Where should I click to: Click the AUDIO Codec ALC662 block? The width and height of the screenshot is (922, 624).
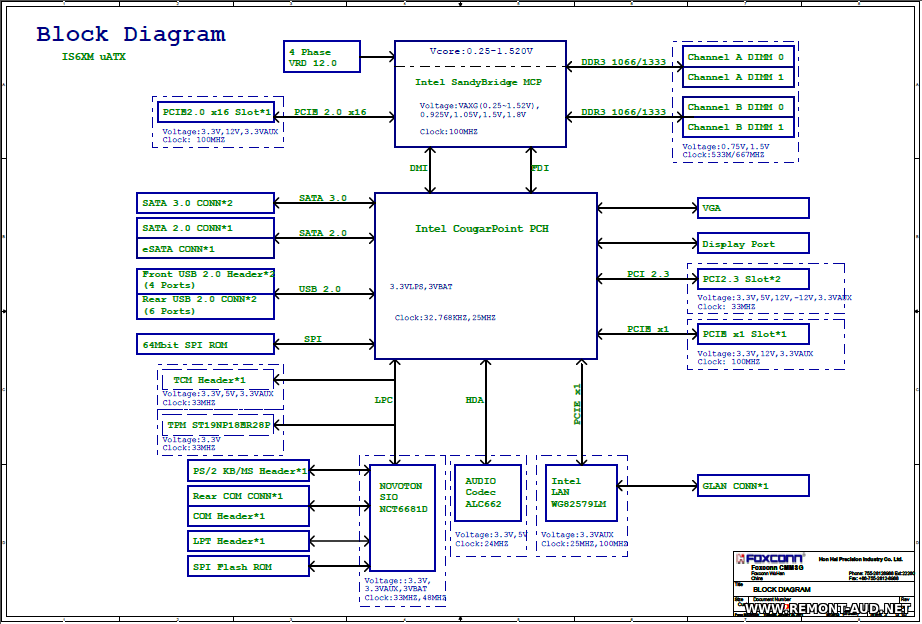[488, 493]
